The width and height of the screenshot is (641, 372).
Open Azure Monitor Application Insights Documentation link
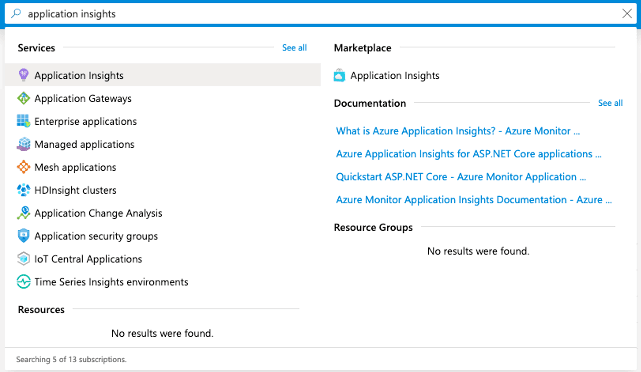(x=474, y=199)
